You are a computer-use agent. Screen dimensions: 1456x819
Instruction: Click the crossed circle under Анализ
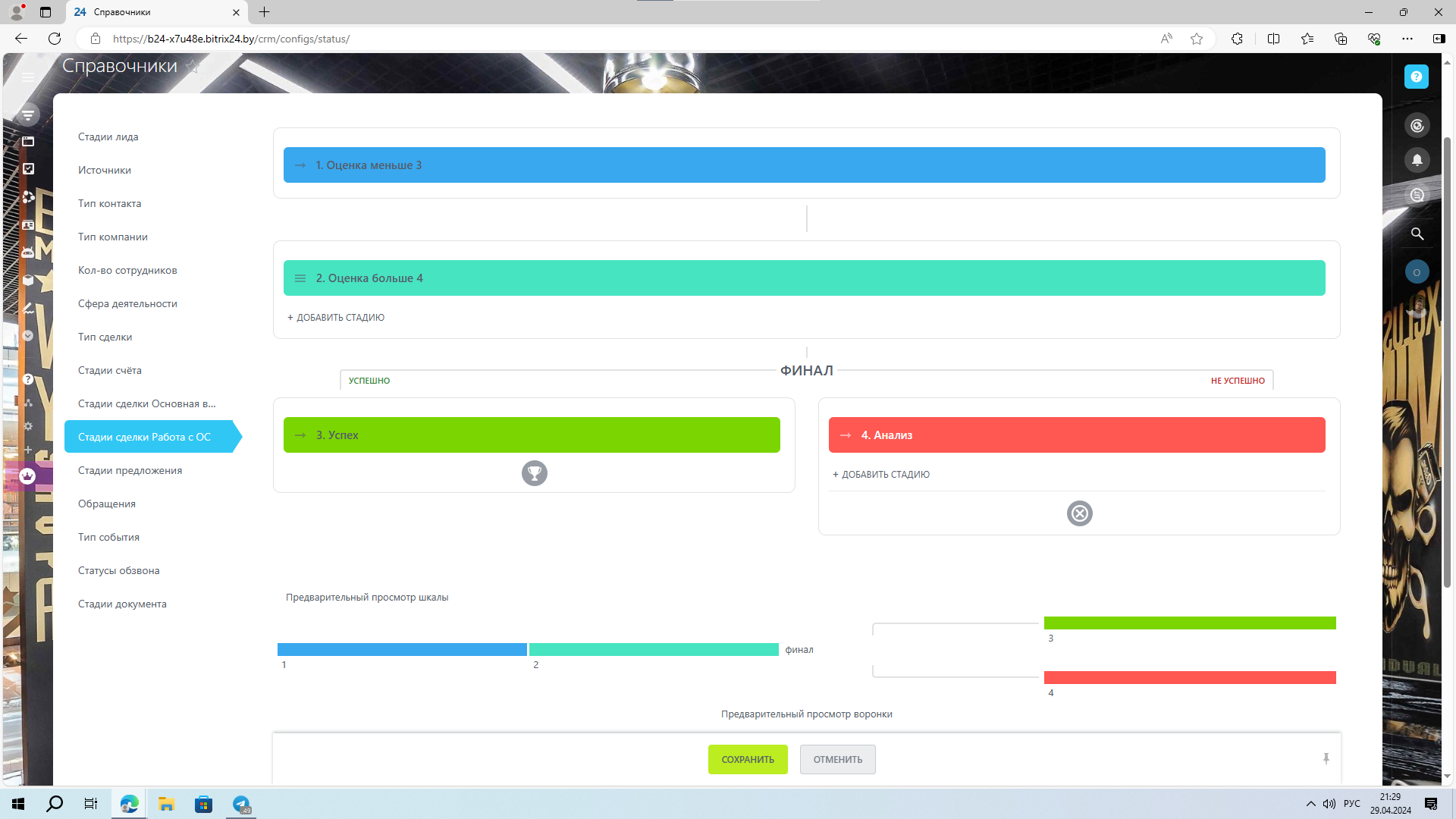tap(1079, 513)
